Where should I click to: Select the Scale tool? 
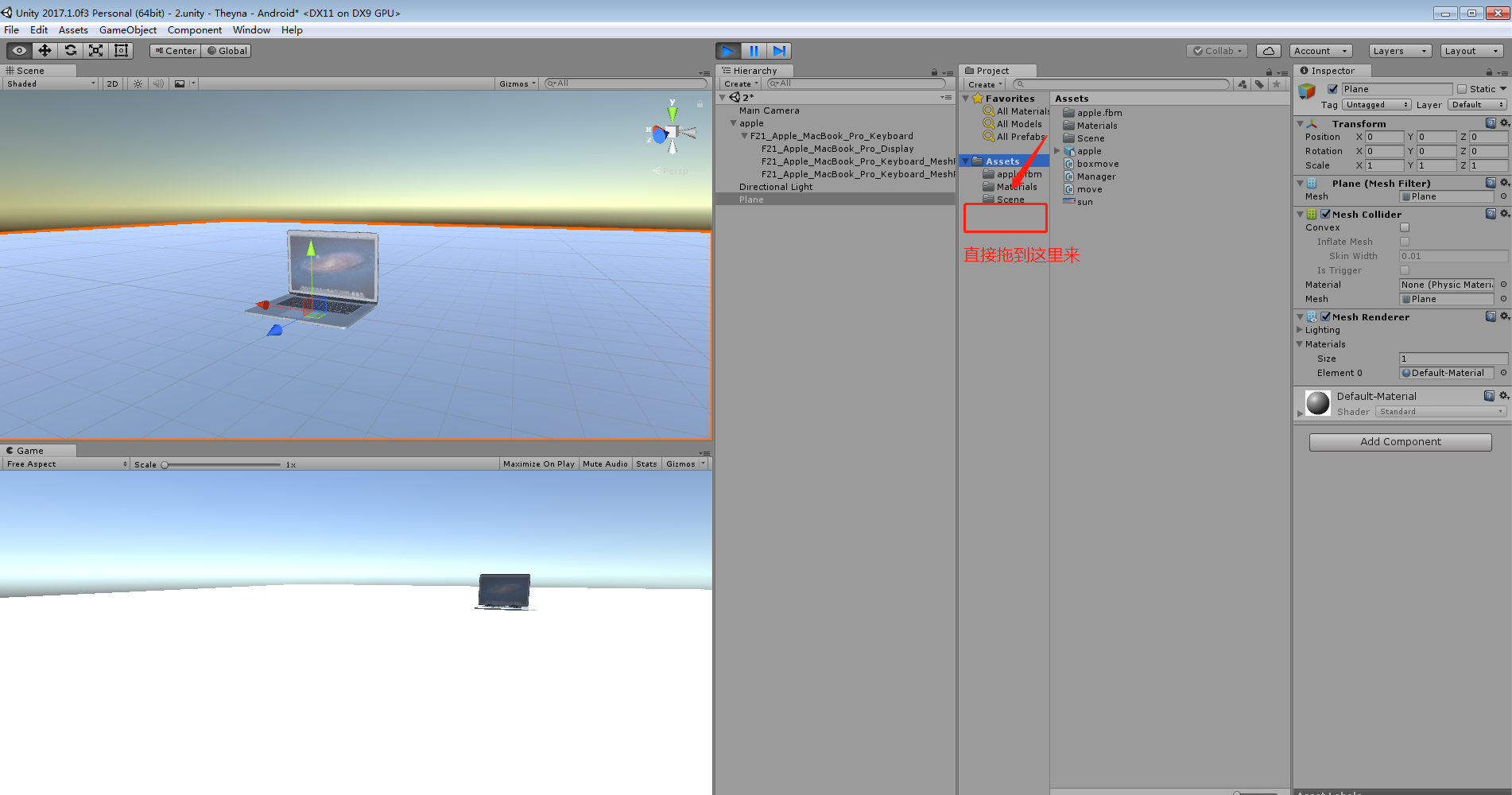[x=95, y=50]
